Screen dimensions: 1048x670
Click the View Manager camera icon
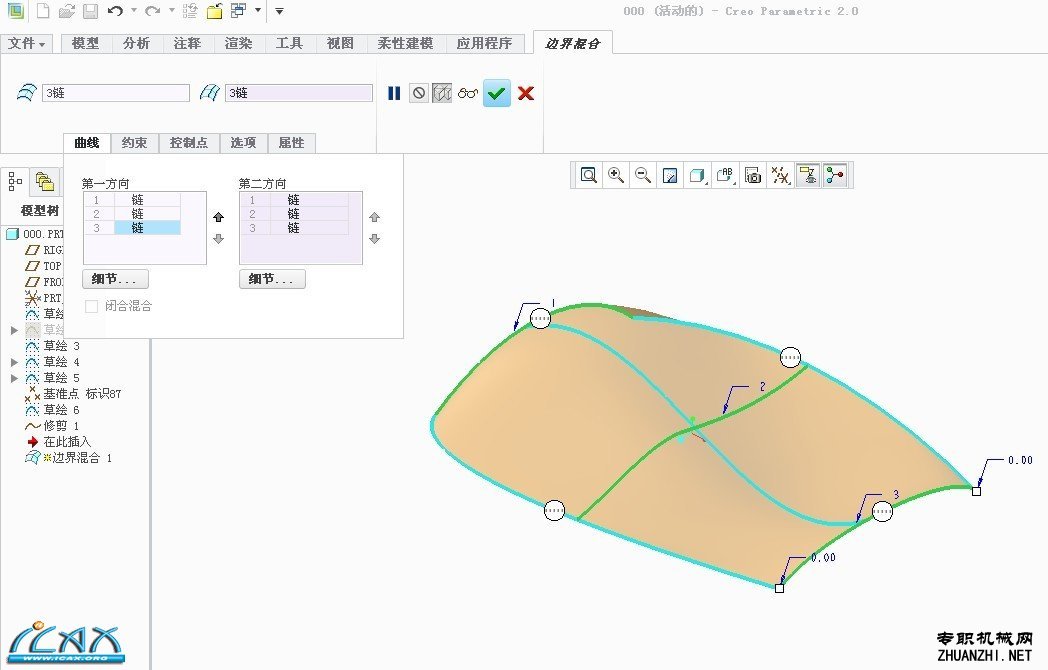point(753,175)
